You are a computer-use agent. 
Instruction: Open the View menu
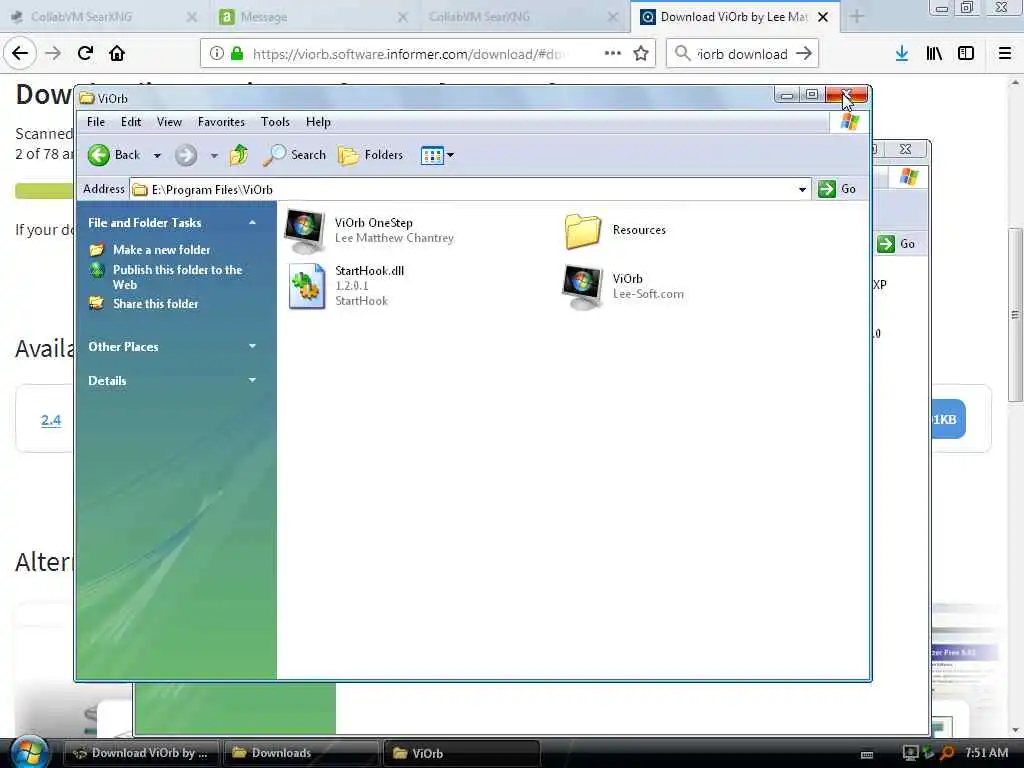click(x=169, y=122)
